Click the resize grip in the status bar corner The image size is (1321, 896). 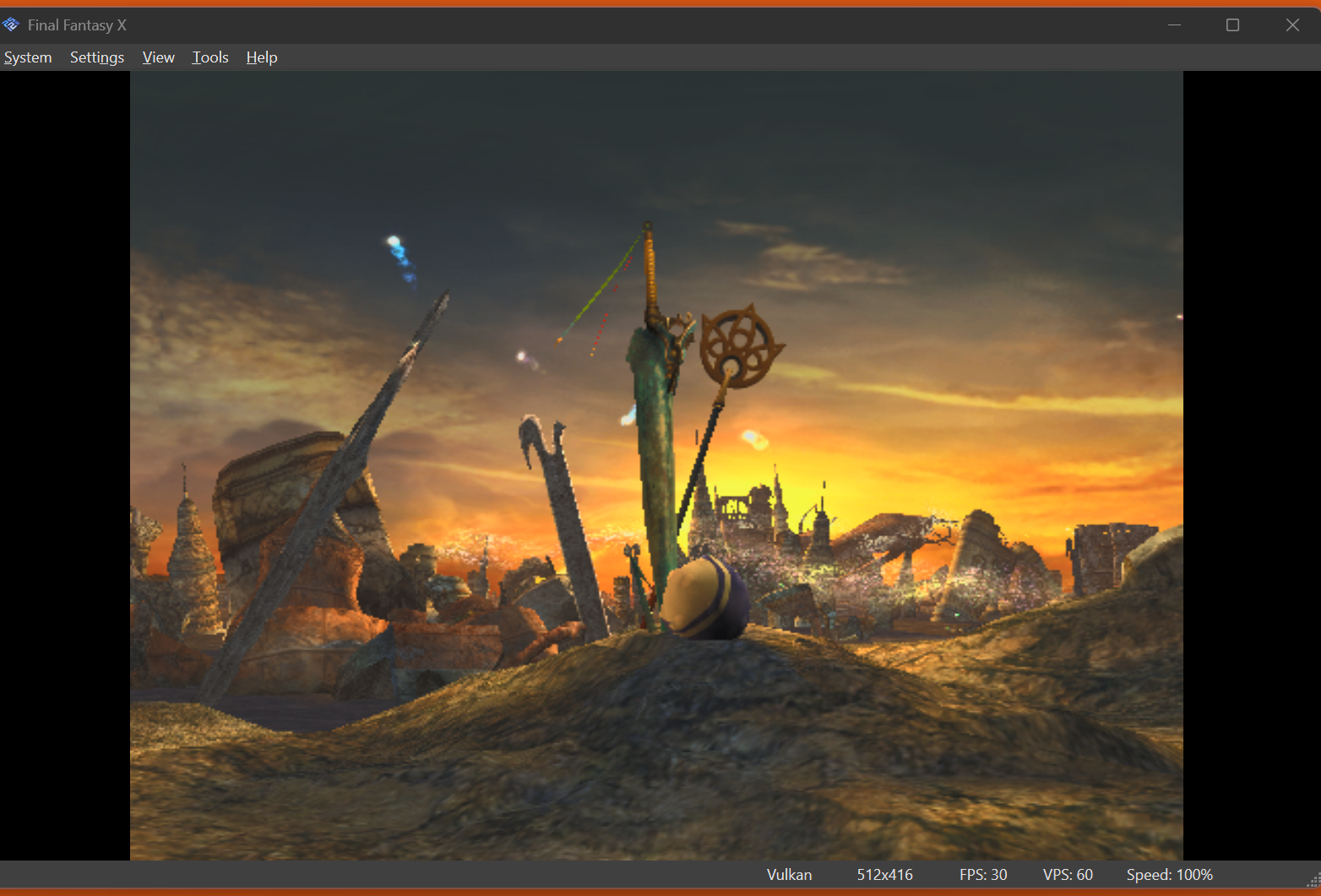pos(1313,880)
